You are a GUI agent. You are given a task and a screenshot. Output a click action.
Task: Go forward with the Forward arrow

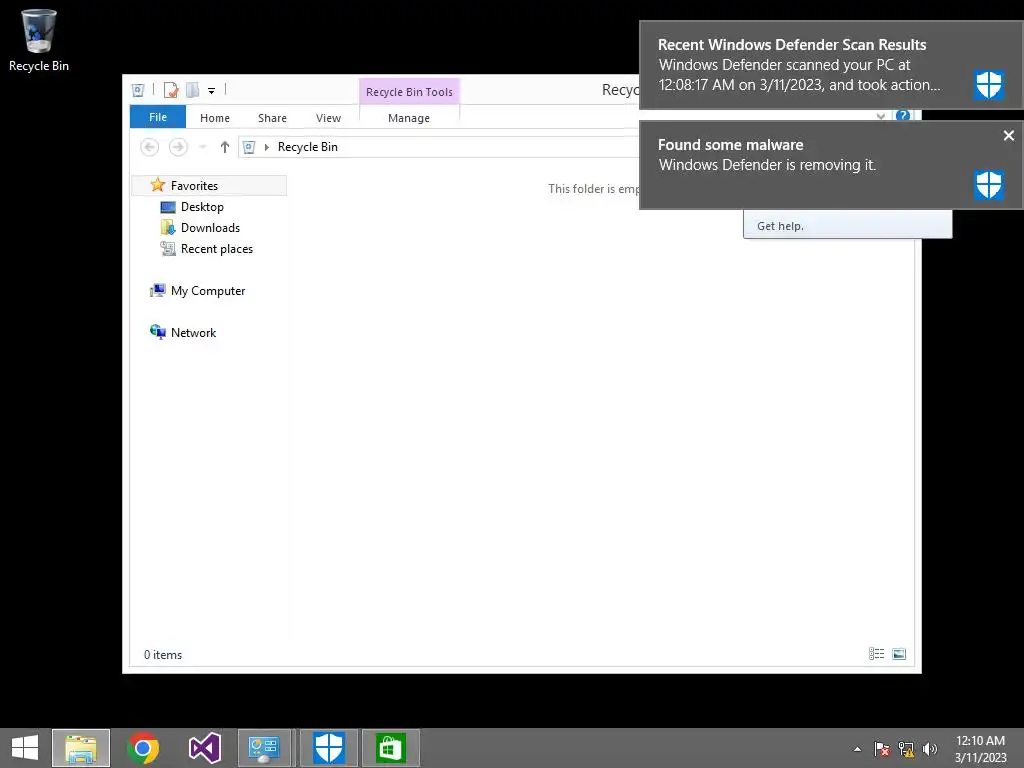[x=178, y=147]
